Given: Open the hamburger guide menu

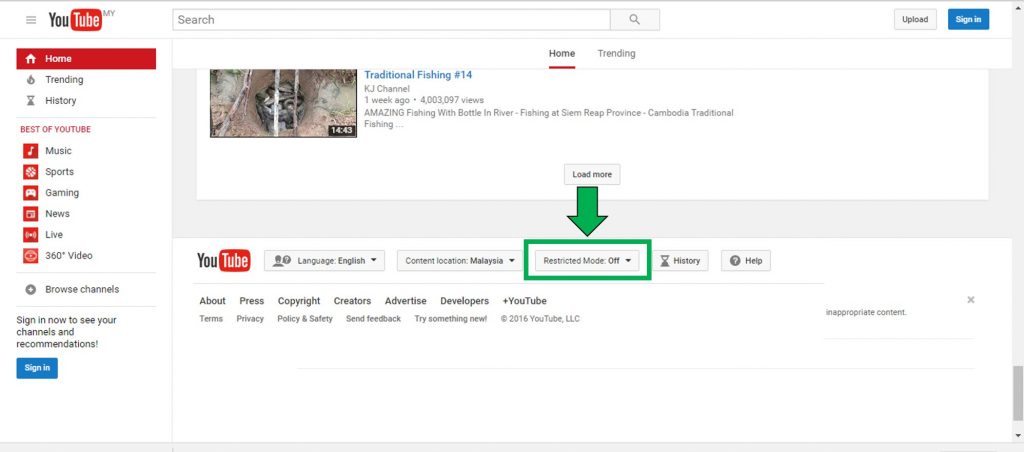Looking at the screenshot, I should tap(31, 20).
